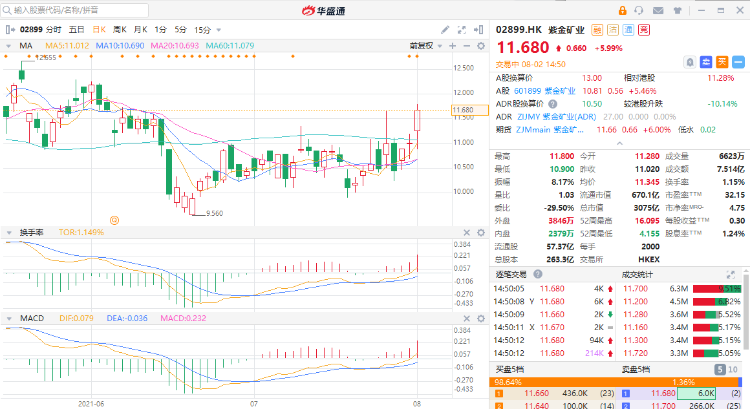Click the MA5:11.012 label
The image size is (750, 409).
pyautogui.click(x=67, y=46)
